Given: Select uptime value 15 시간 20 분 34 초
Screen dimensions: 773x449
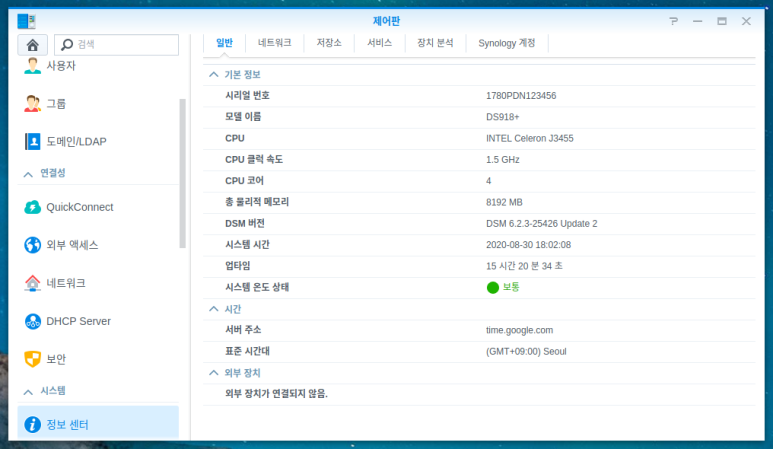Looking at the screenshot, I should pos(524,266).
